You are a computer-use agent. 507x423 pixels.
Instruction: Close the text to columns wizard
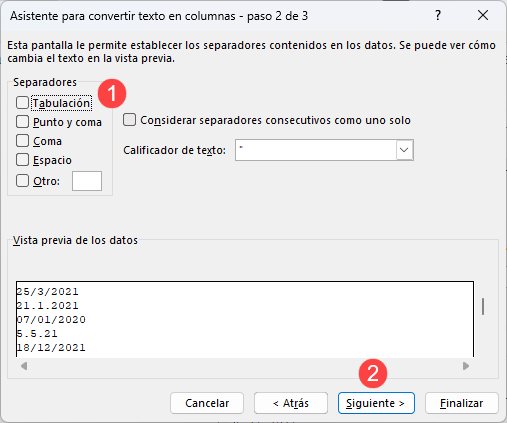483,15
